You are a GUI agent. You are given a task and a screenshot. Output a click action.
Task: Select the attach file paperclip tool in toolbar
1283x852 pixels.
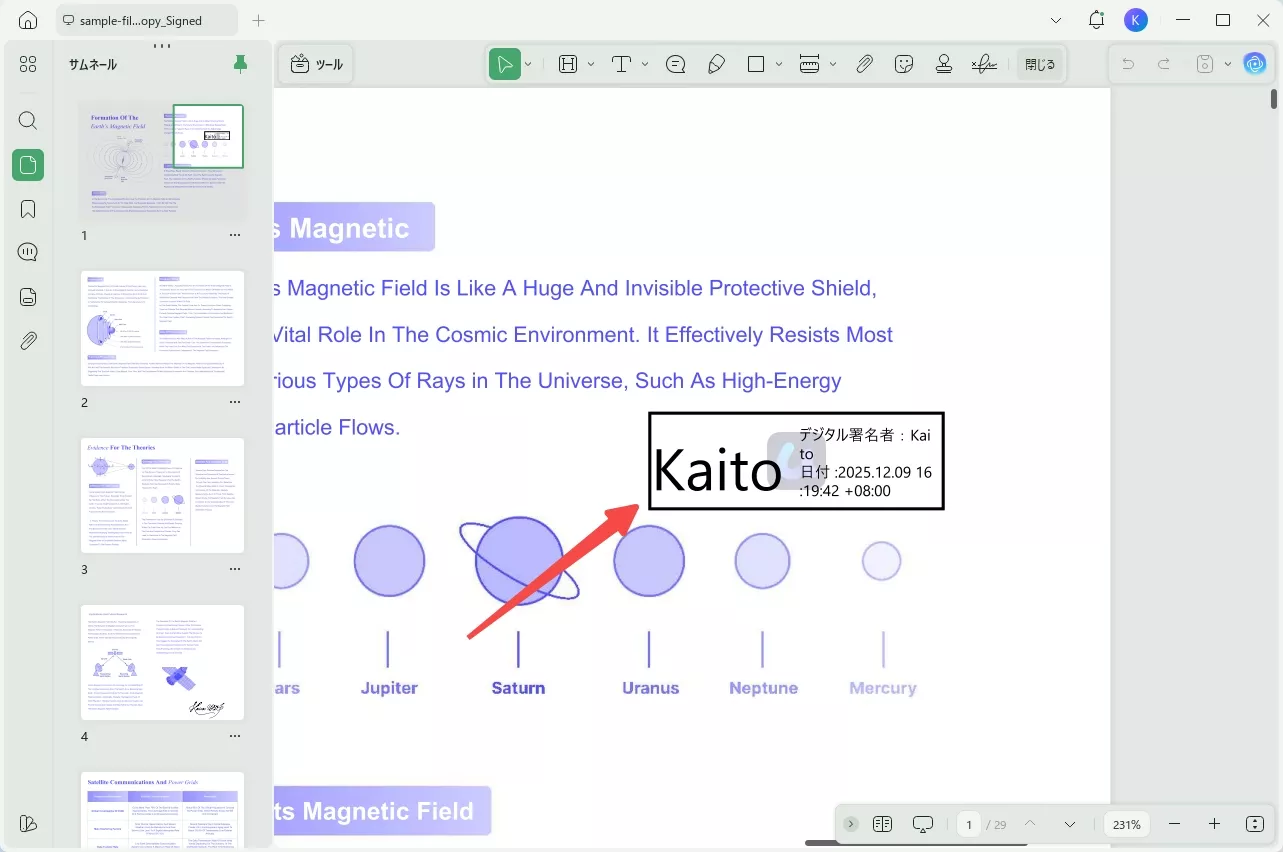tap(865, 64)
